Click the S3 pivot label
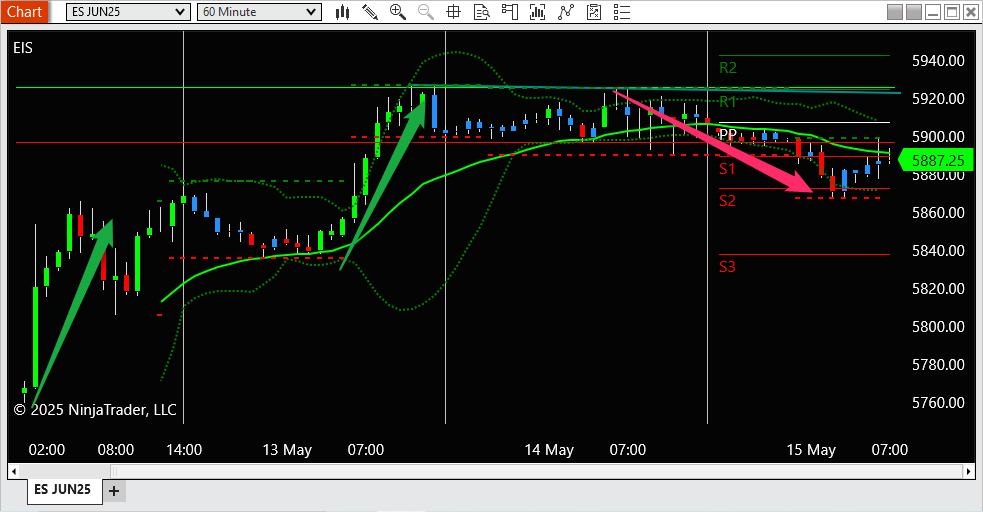The height and width of the screenshot is (512, 983). (727, 267)
